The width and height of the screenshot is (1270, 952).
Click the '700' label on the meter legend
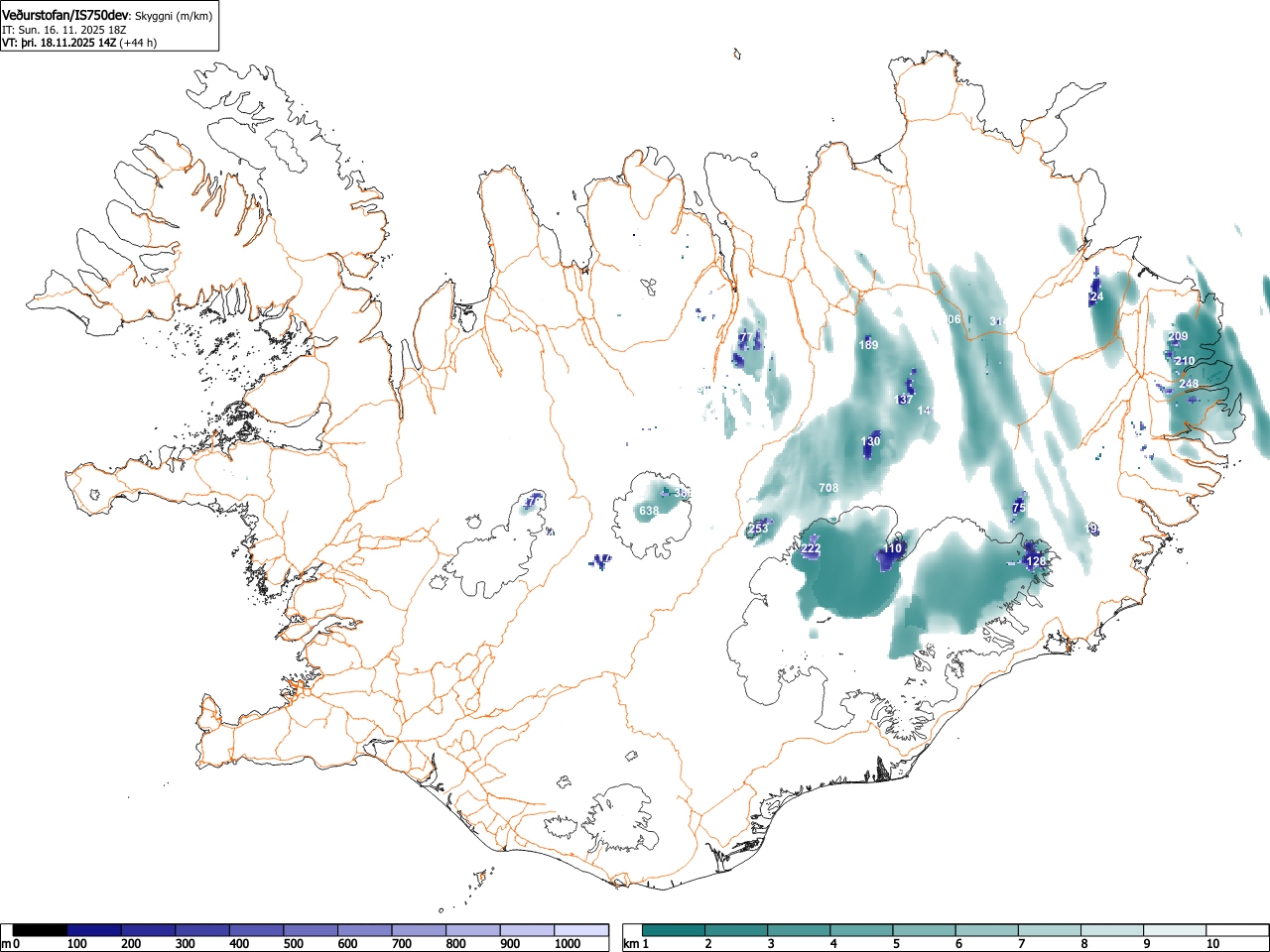402,944
